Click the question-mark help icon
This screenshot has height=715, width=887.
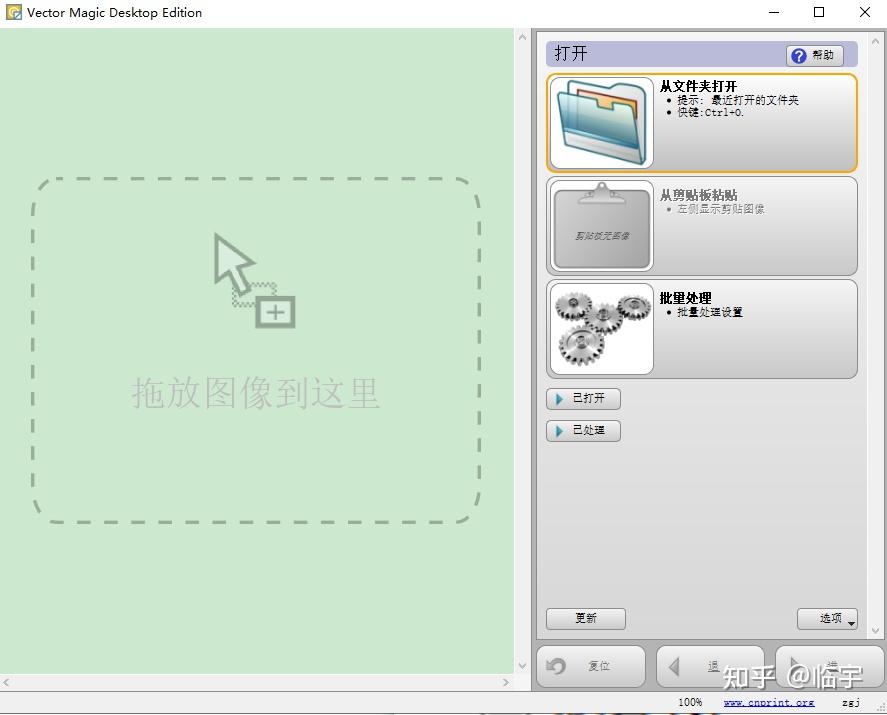point(799,55)
